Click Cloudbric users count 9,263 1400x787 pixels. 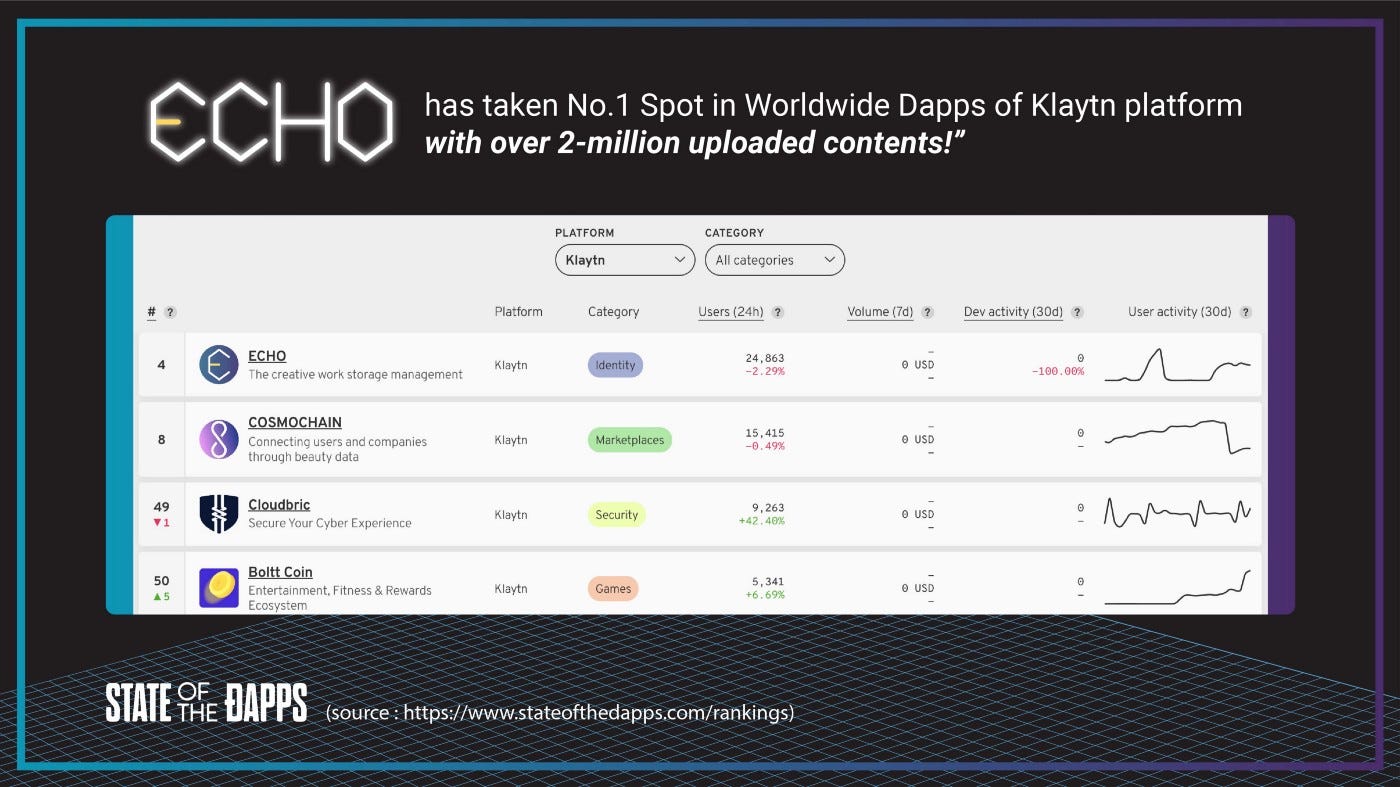pos(769,507)
